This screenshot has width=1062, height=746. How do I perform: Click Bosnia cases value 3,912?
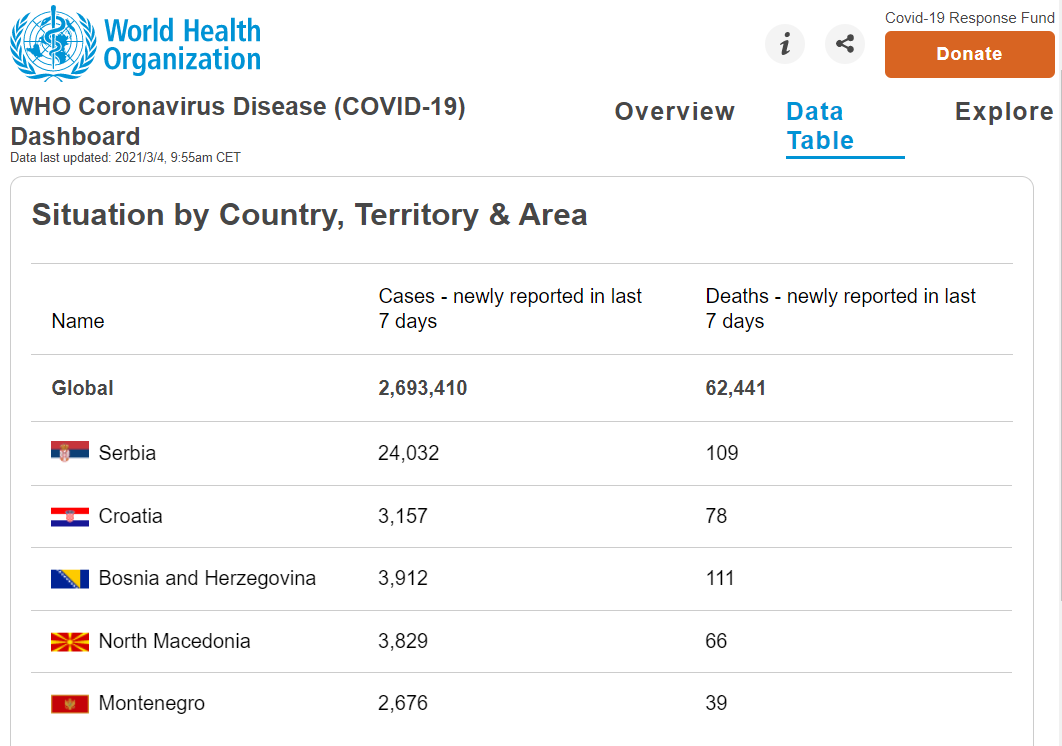click(x=403, y=579)
